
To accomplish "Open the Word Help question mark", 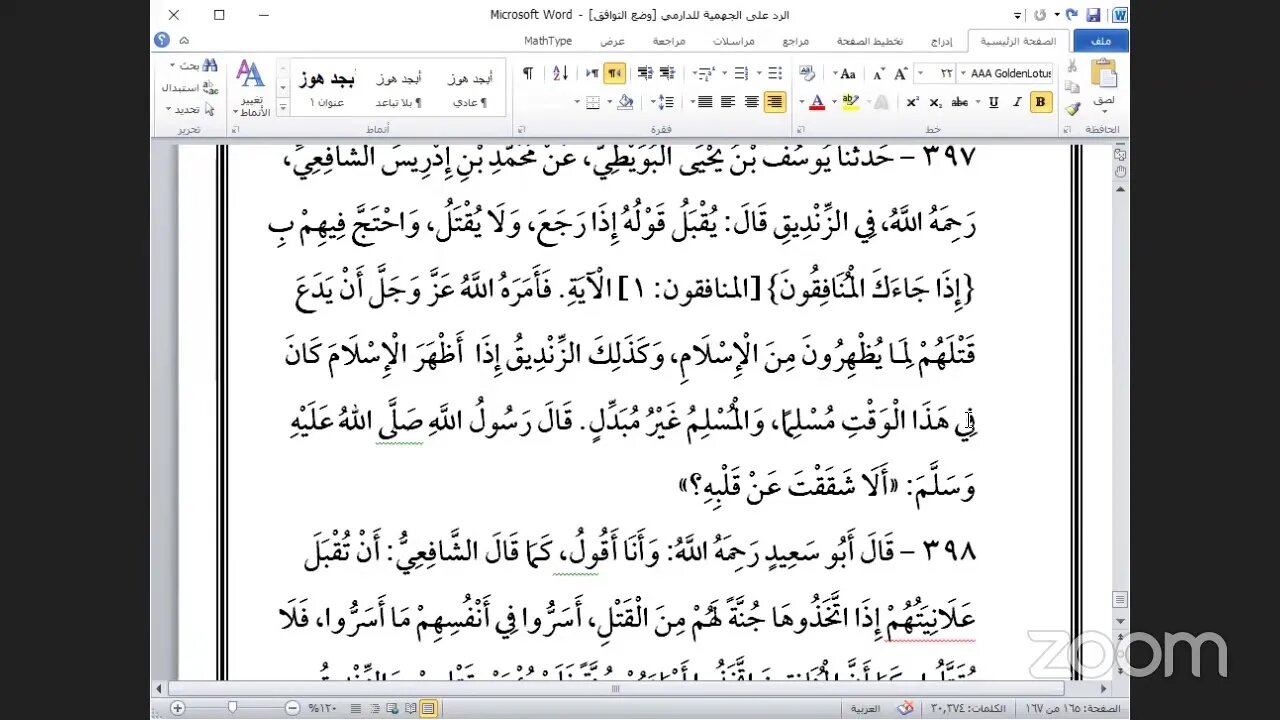I will (162, 40).
